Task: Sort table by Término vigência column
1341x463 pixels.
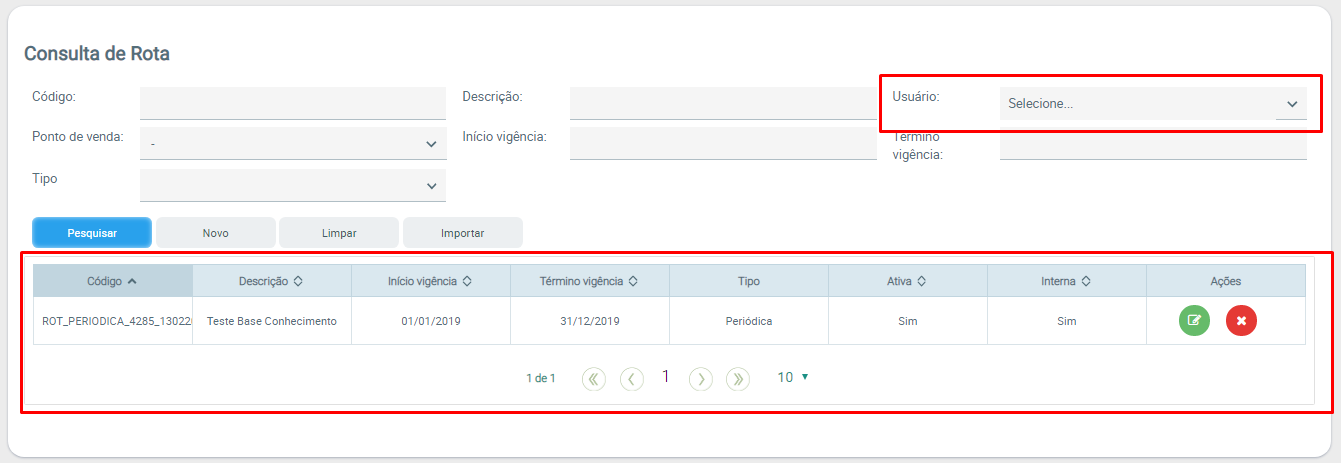Action: (x=633, y=281)
